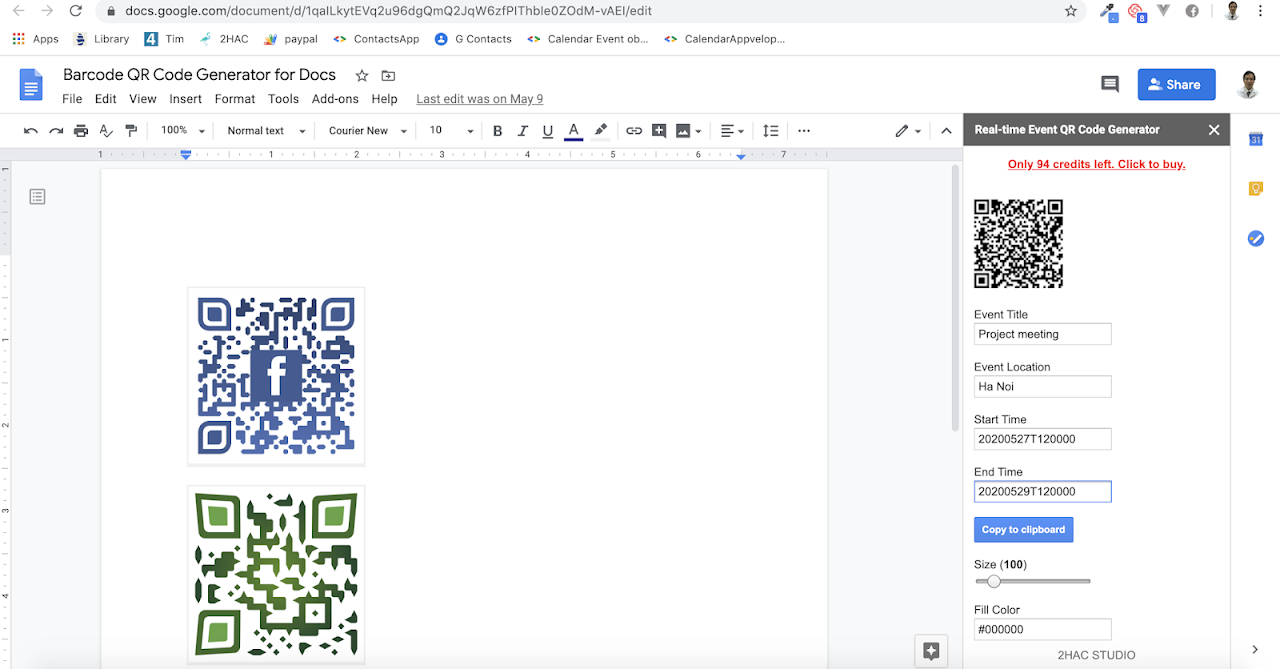Insert a link using chain icon
Viewport: 1280px width, 669px height.
[634, 131]
